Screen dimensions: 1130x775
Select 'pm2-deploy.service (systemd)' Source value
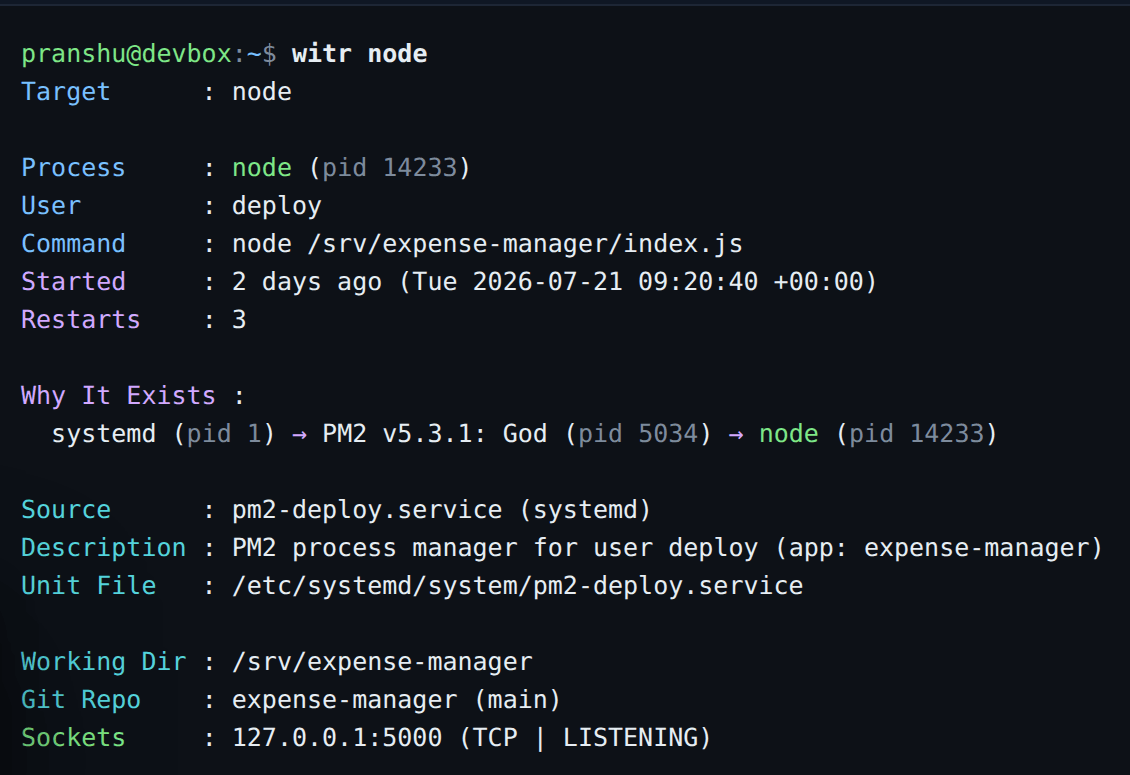[442, 510]
